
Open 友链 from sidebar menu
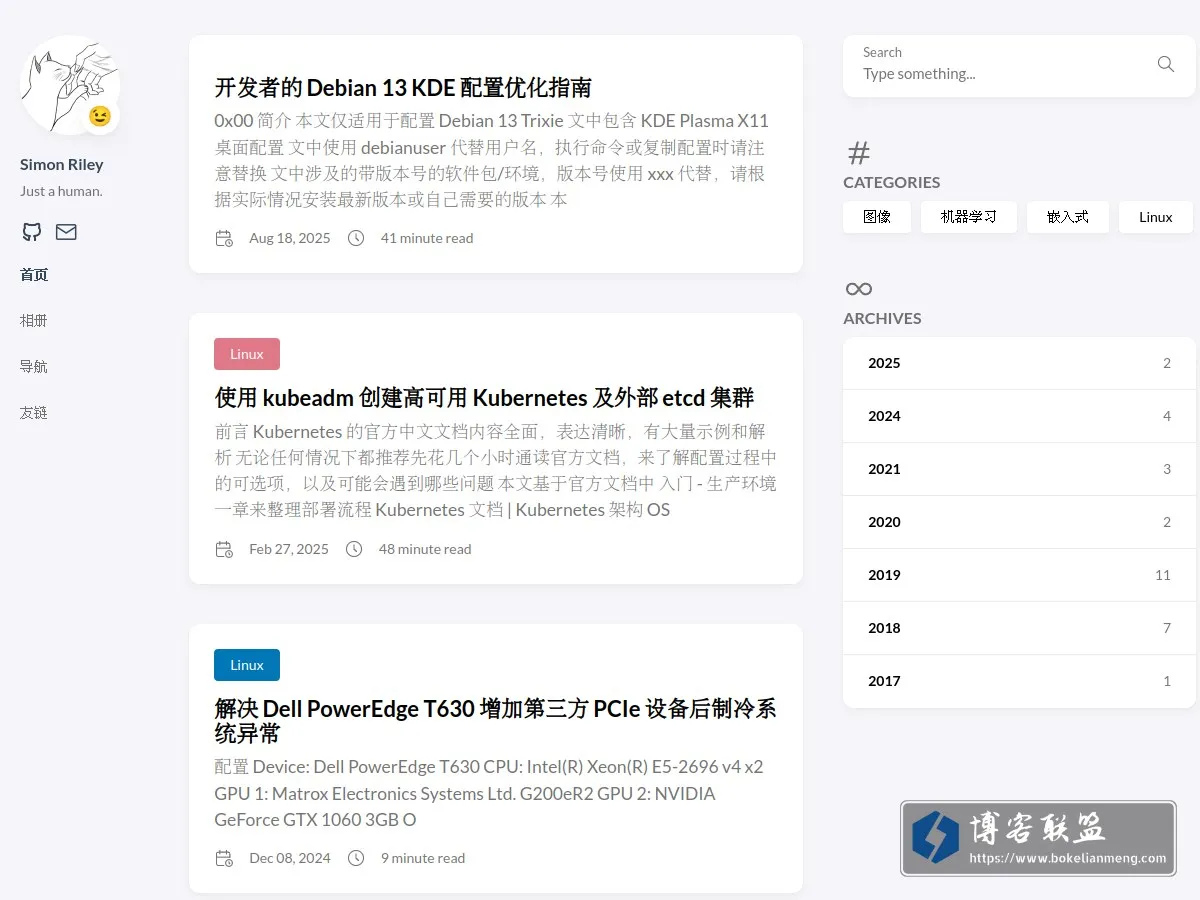(34, 413)
